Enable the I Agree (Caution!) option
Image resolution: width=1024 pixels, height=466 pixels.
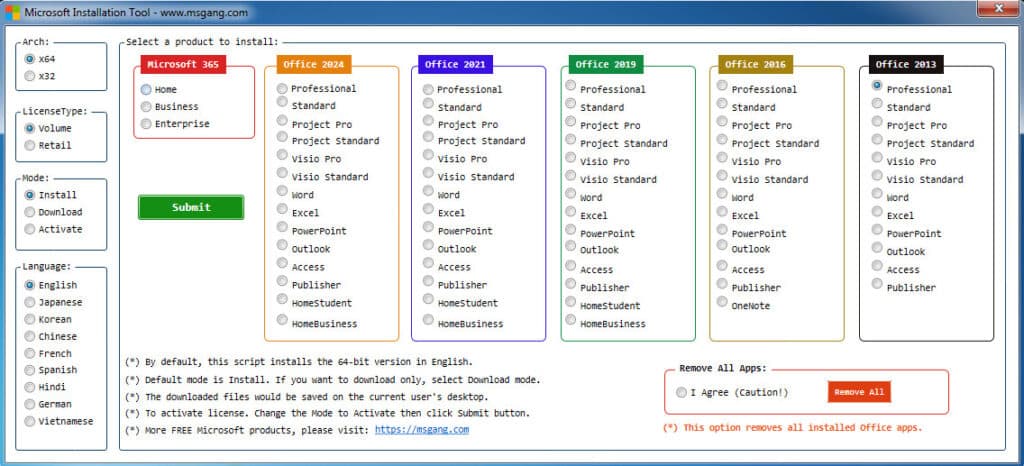point(682,392)
